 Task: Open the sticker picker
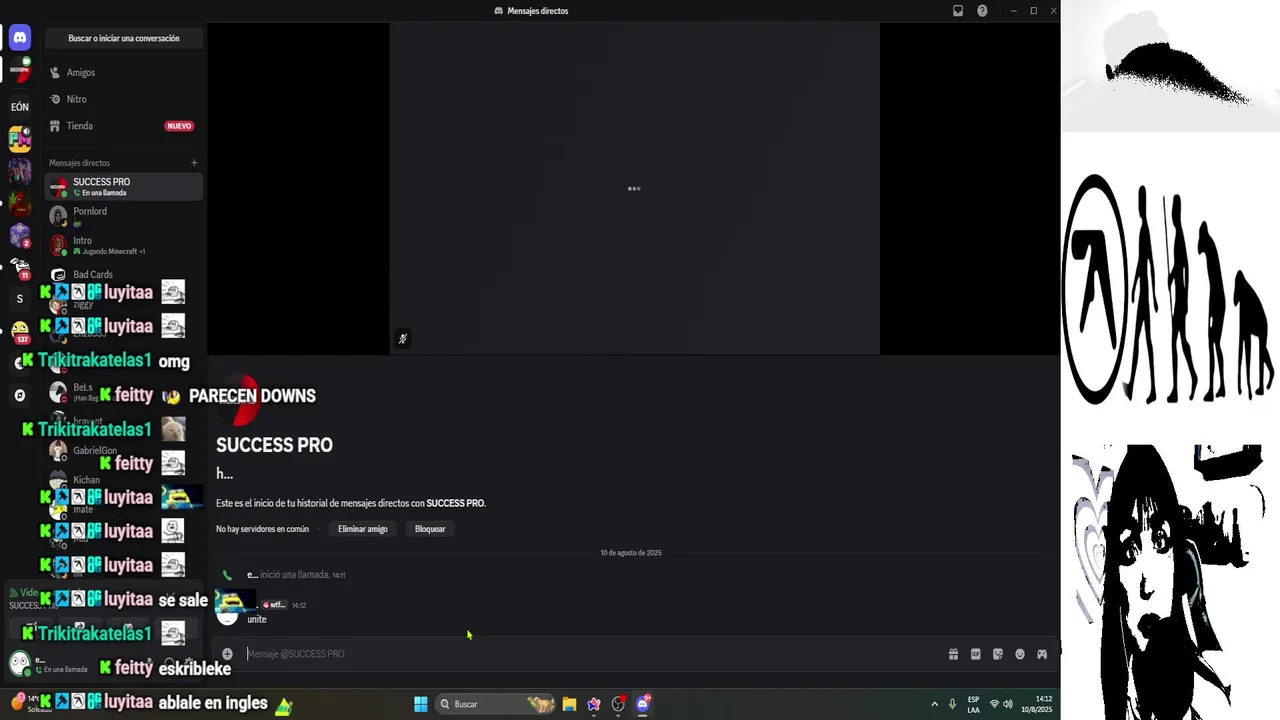(997, 654)
